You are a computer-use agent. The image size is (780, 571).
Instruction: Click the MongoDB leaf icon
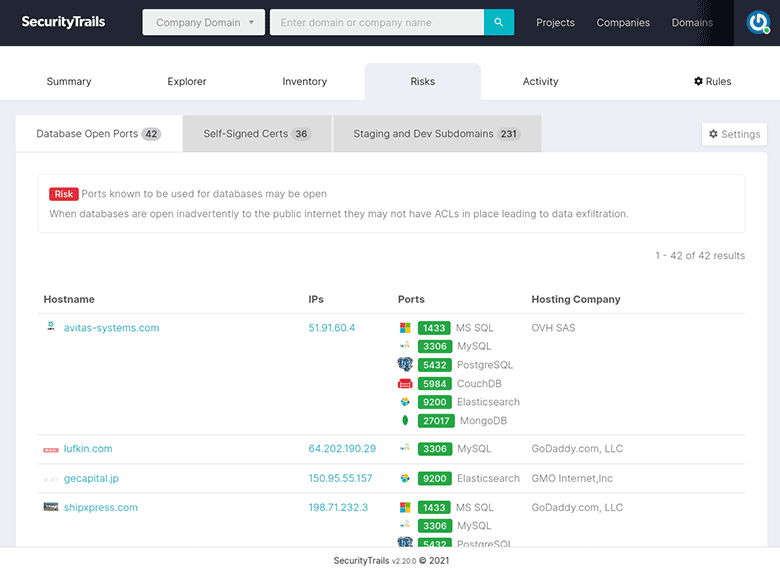click(x=405, y=421)
